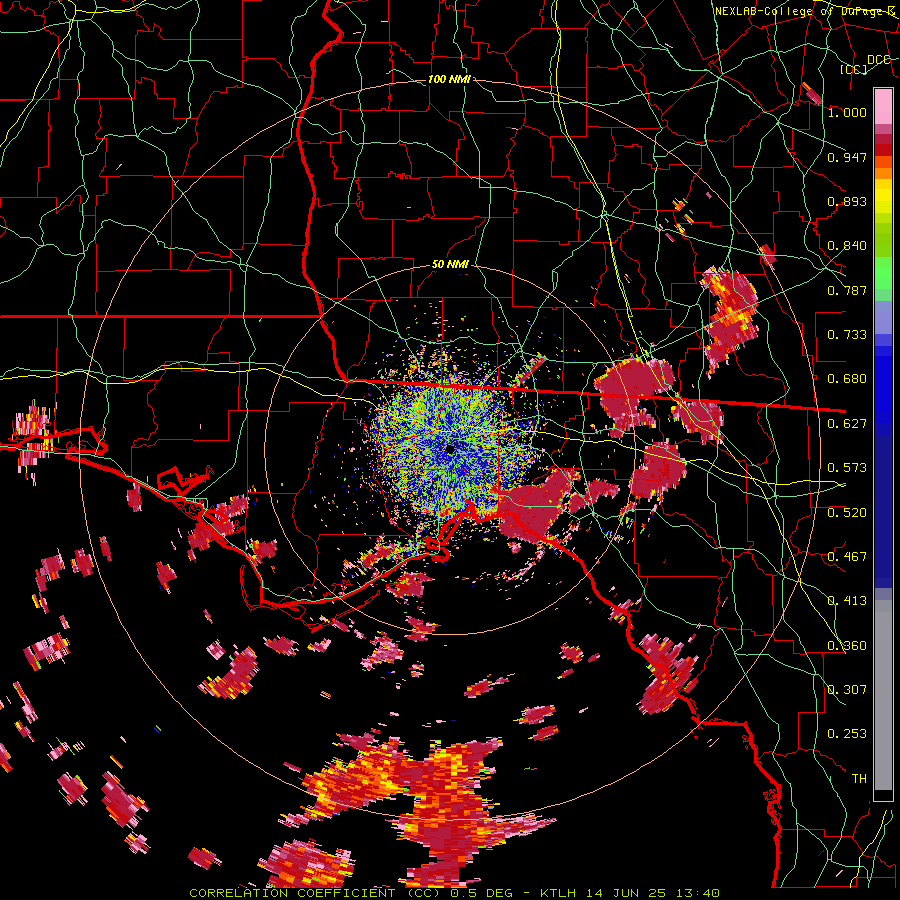This screenshot has height=900, width=900.
Task: Click the 0.573 legend value
Action: pyautogui.click(x=847, y=468)
